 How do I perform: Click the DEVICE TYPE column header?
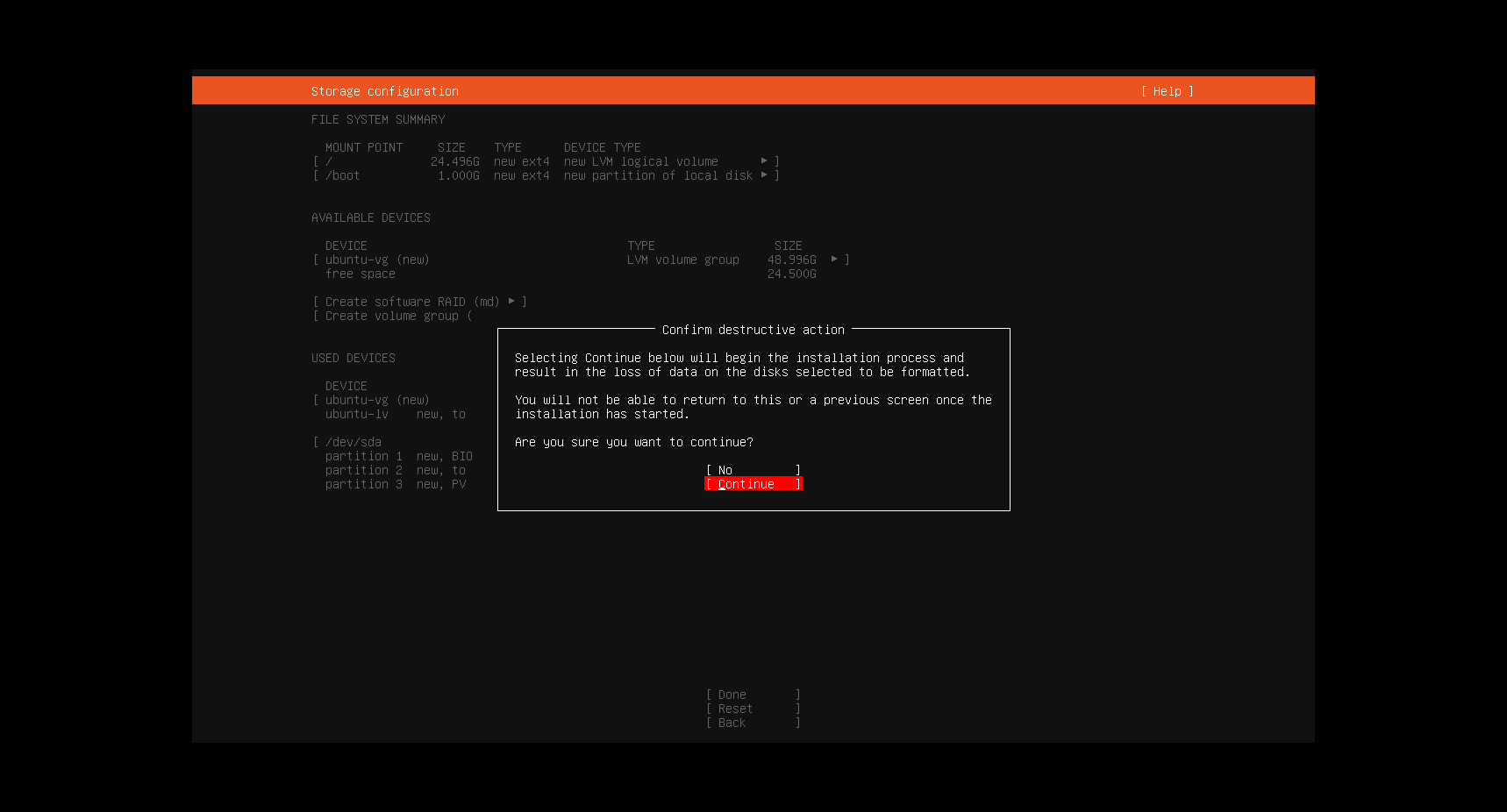coord(602,147)
